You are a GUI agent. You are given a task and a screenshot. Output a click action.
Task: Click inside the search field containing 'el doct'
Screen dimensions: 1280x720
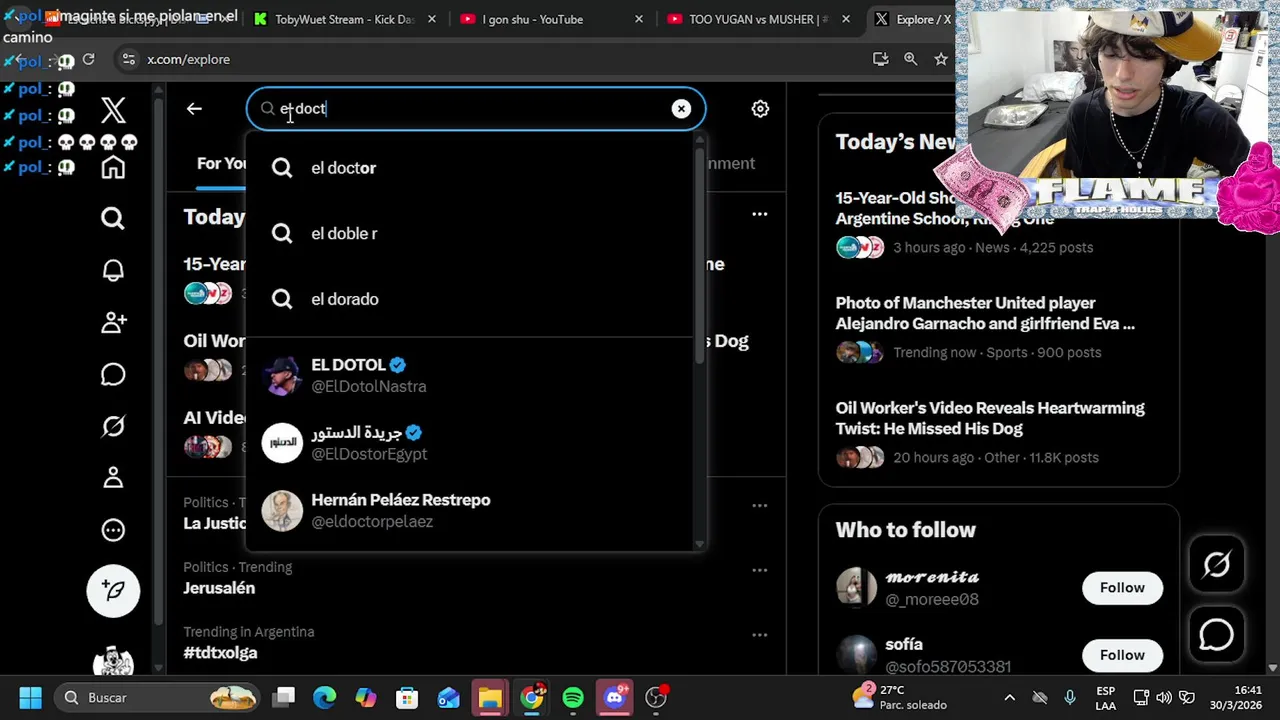coord(475,108)
